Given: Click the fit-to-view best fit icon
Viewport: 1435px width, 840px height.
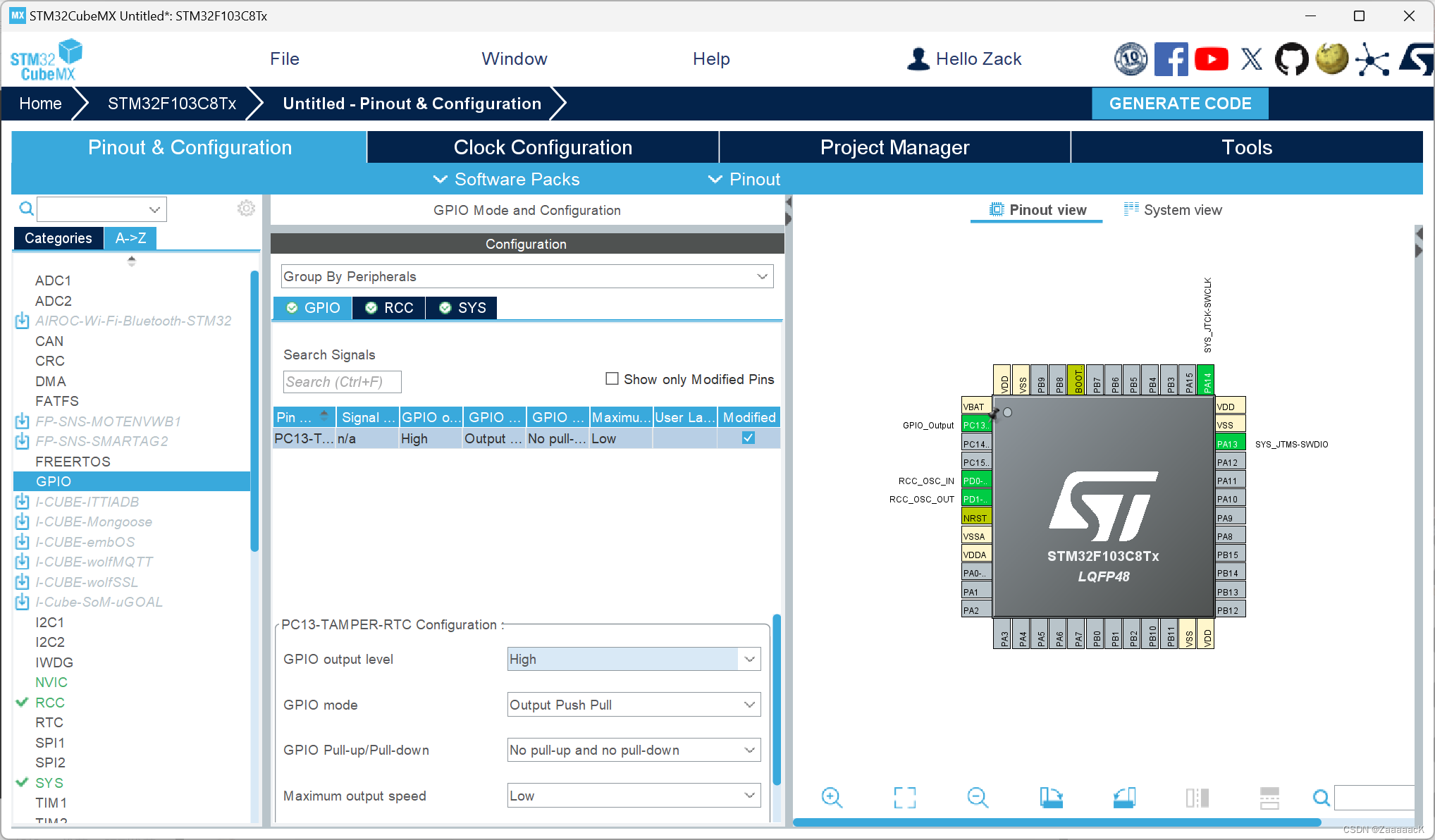Looking at the screenshot, I should tap(904, 797).
